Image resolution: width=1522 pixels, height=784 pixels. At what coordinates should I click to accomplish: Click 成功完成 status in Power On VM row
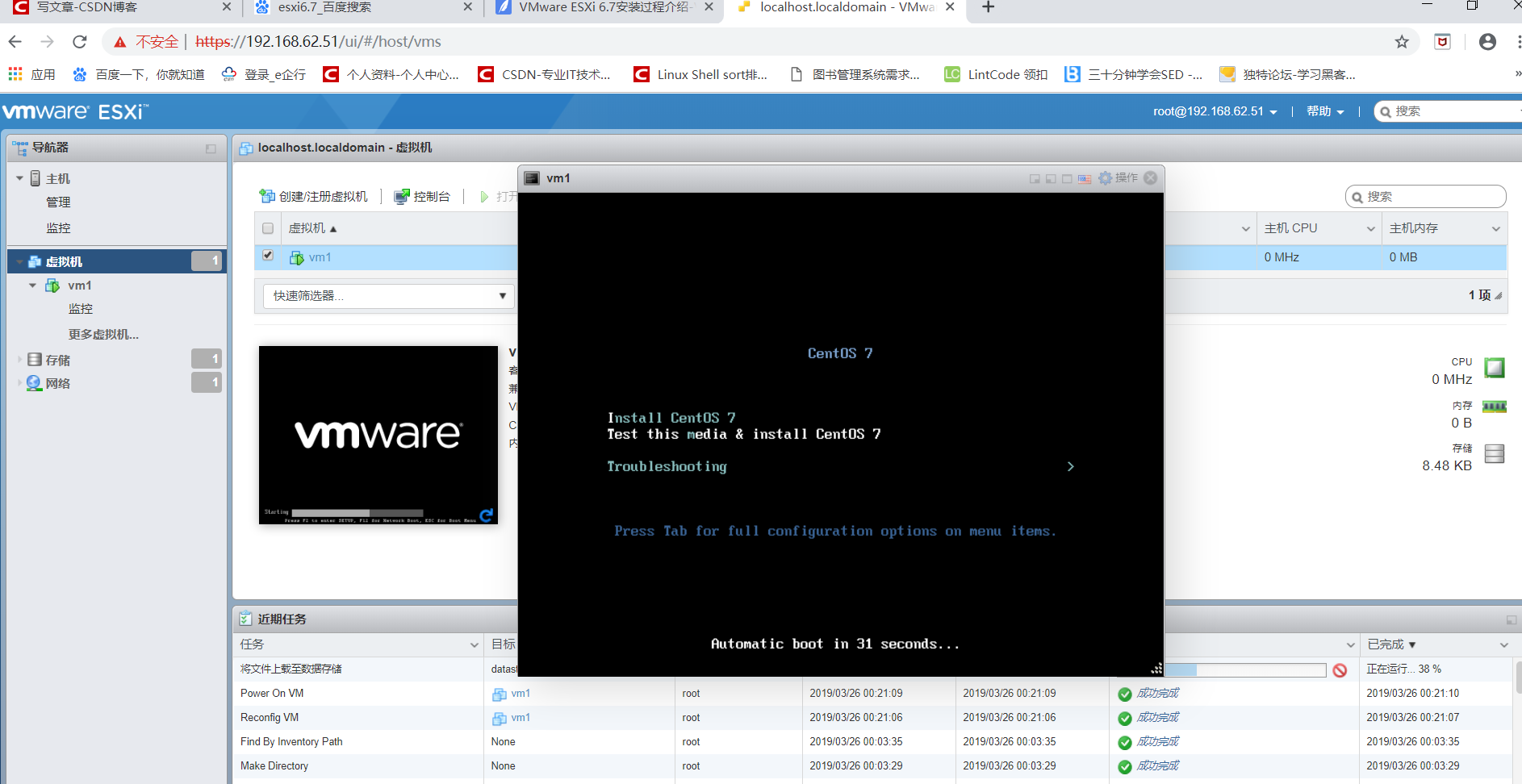point(1157,694)
